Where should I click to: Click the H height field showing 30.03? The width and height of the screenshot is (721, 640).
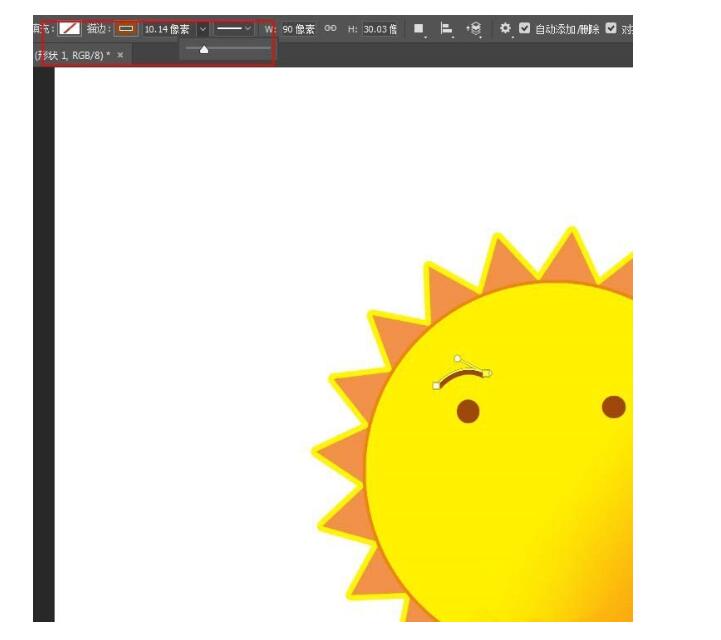tap(380, 29)
